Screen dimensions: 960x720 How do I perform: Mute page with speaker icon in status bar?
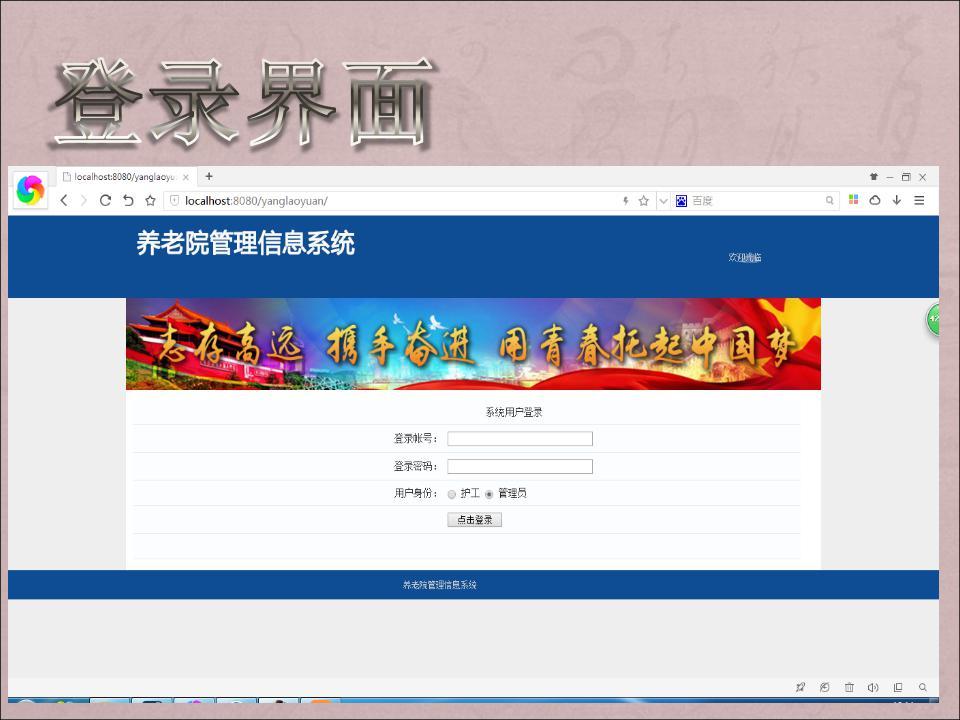[x=873, y=687]
